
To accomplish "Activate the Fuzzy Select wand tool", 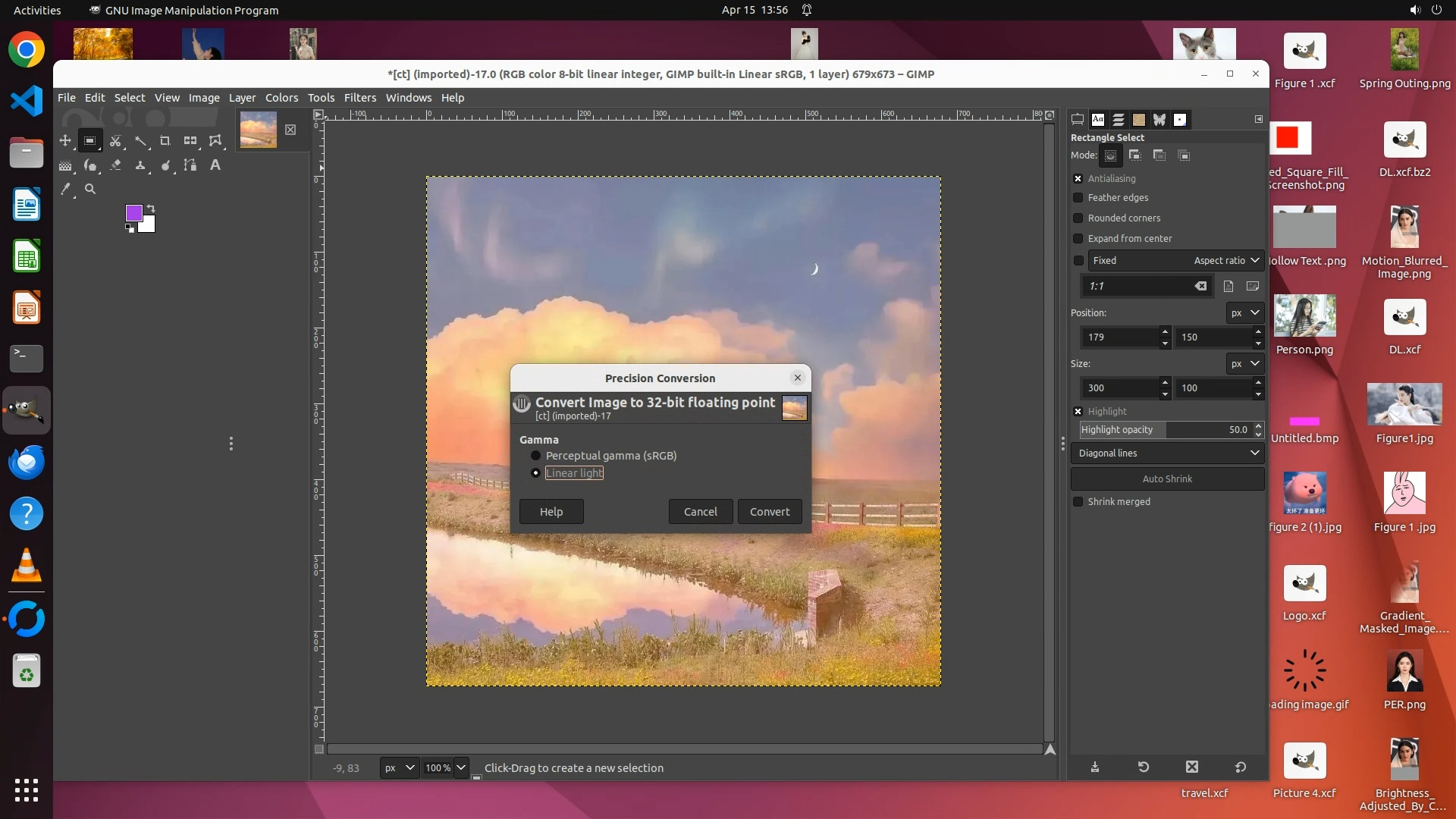I will tap(140, 141).
